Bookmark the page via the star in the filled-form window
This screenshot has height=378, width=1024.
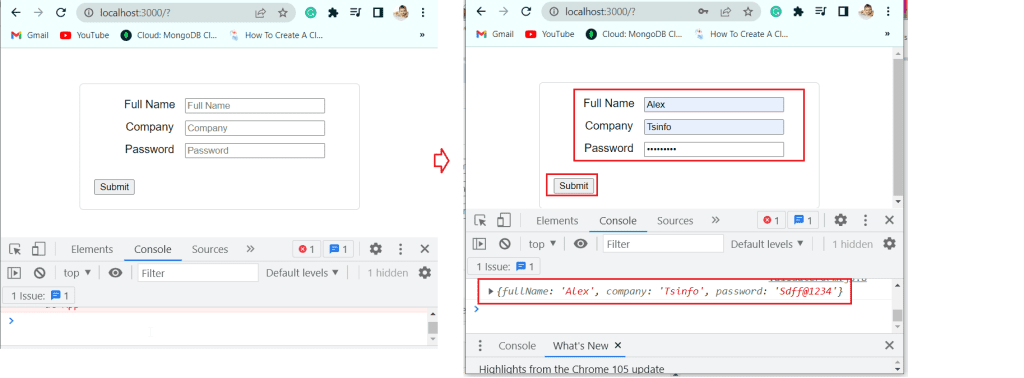pos(747,12)
